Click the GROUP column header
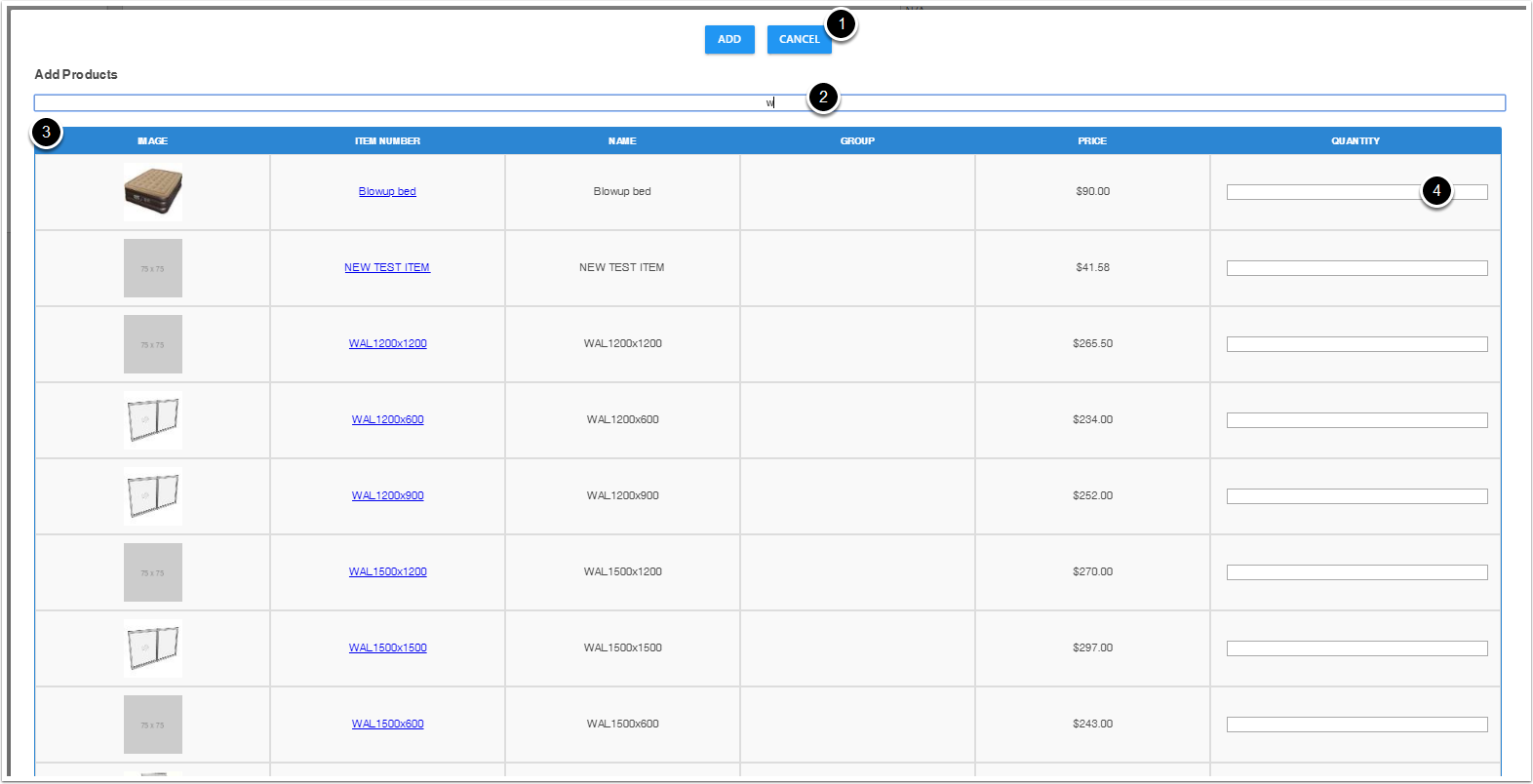The height and width of the screenshot is (784, 1533). coord(857,141)
